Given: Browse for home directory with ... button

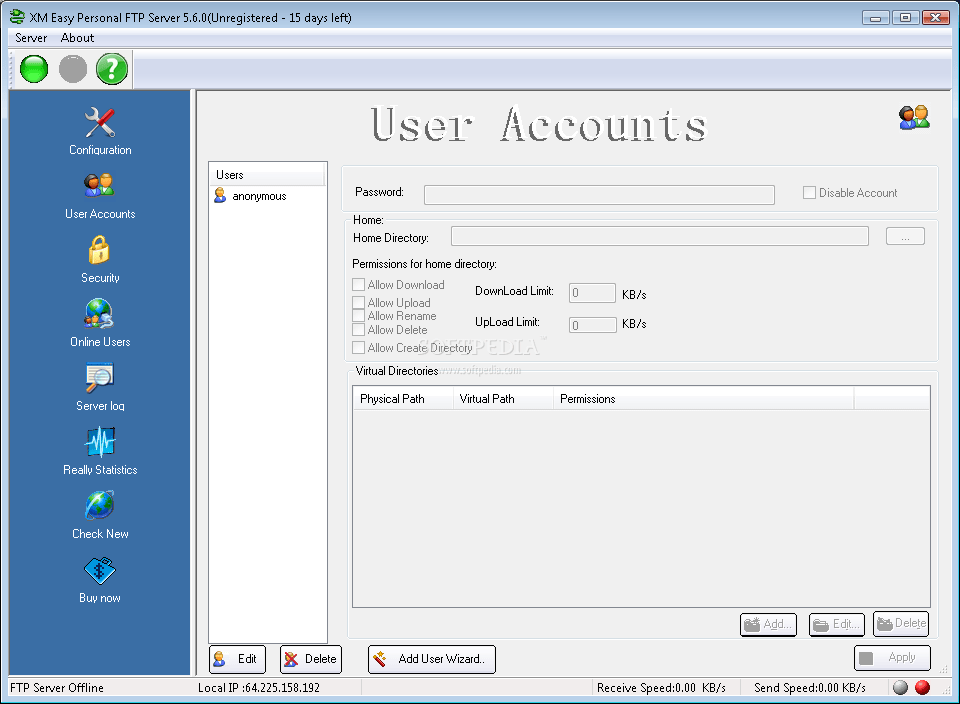Looking at the screenshot, I should [x=905, y=236].
